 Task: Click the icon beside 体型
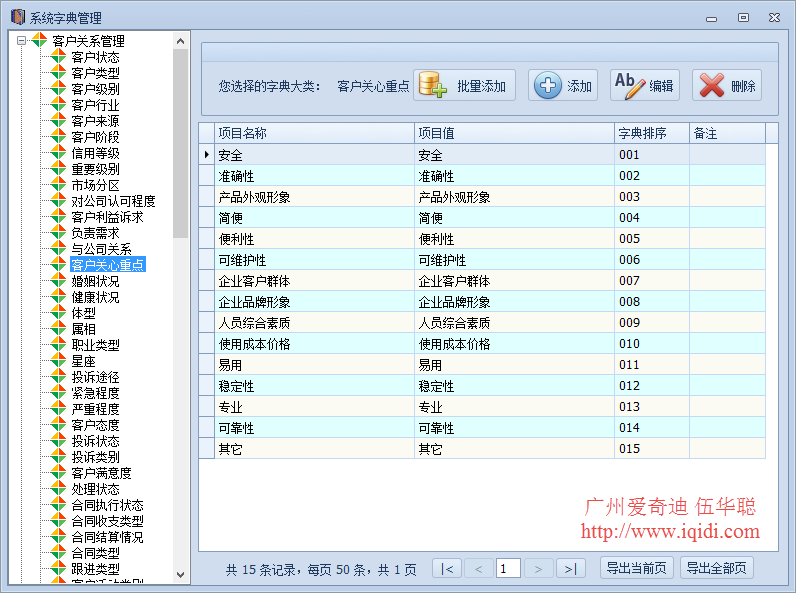click(58, 313)
